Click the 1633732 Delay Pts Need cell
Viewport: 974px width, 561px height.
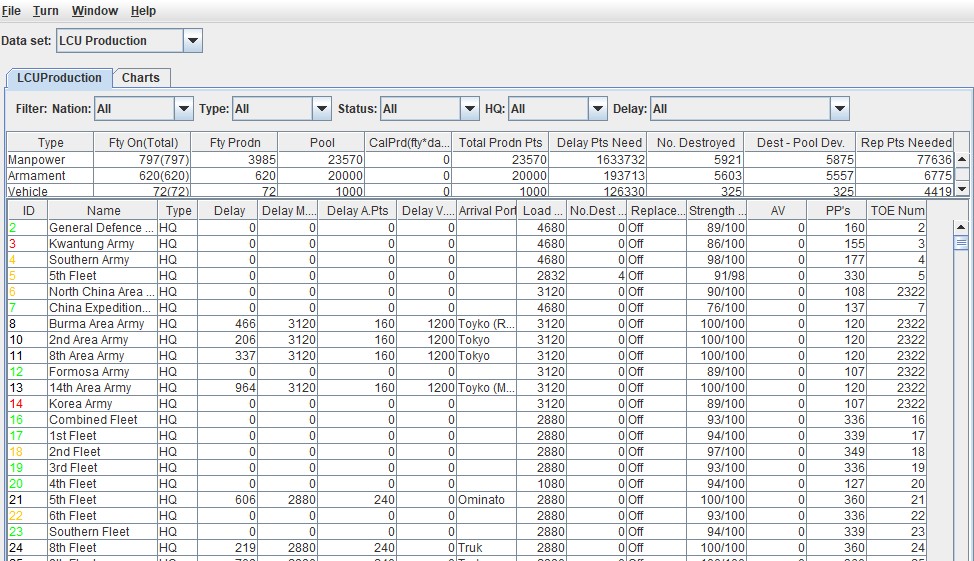598,160
